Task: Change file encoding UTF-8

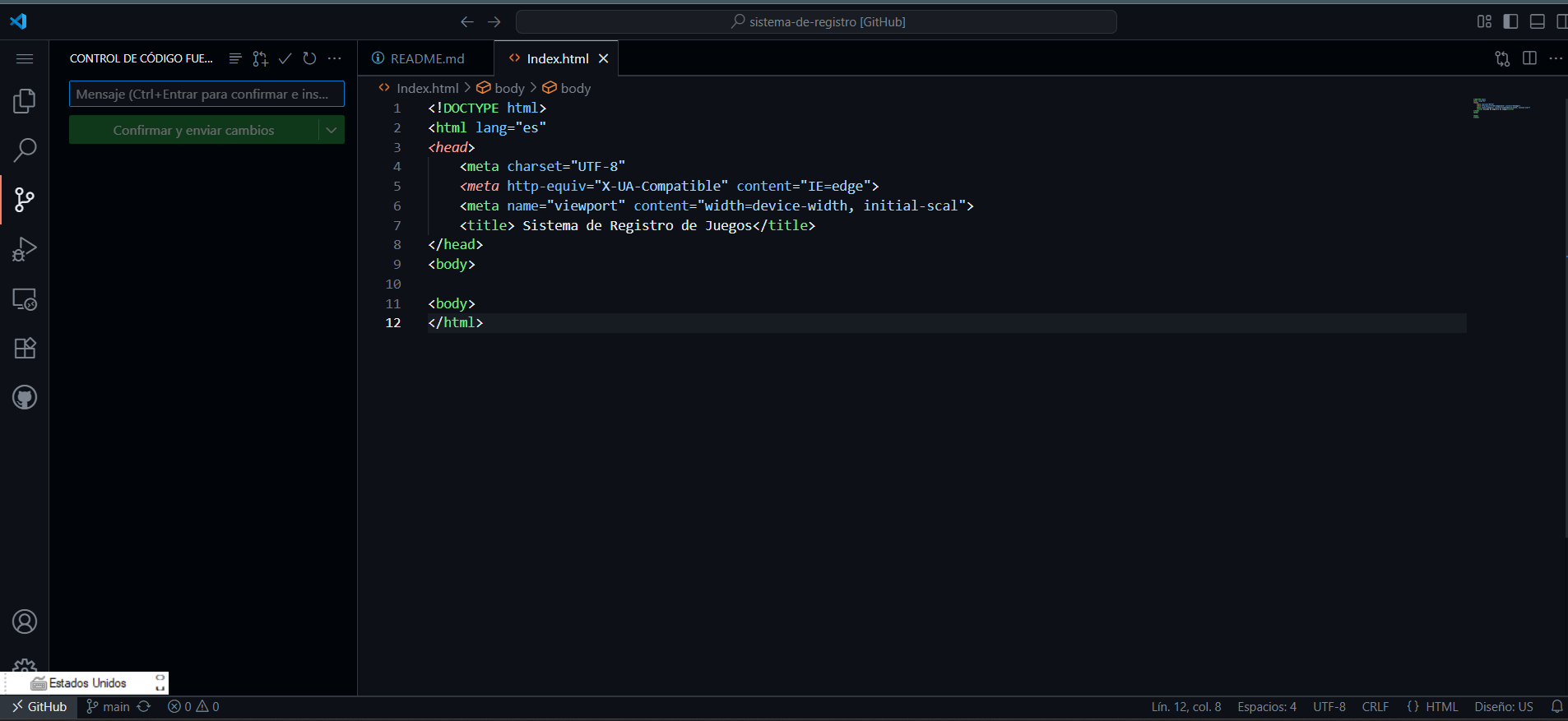Action: pyautogui.click(x=1329, y=706)
